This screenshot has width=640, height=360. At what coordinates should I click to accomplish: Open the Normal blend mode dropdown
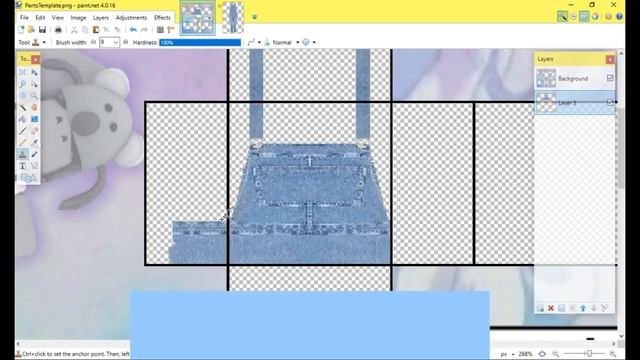point(298,42)
